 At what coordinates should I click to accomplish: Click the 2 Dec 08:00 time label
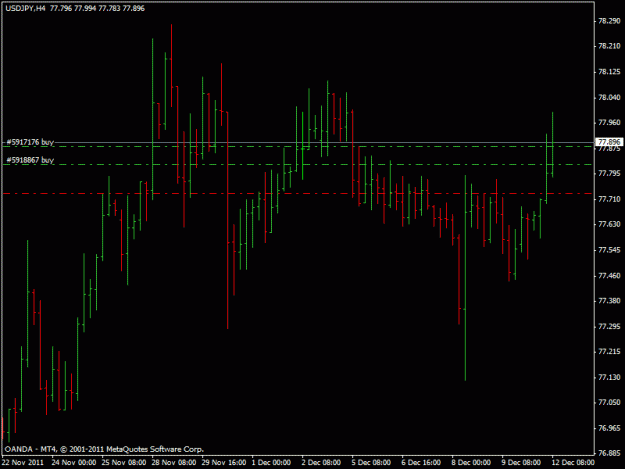[321, 462]
